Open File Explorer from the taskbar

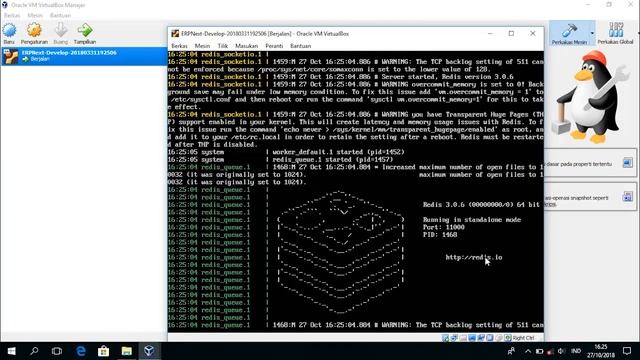pos(126,351)
